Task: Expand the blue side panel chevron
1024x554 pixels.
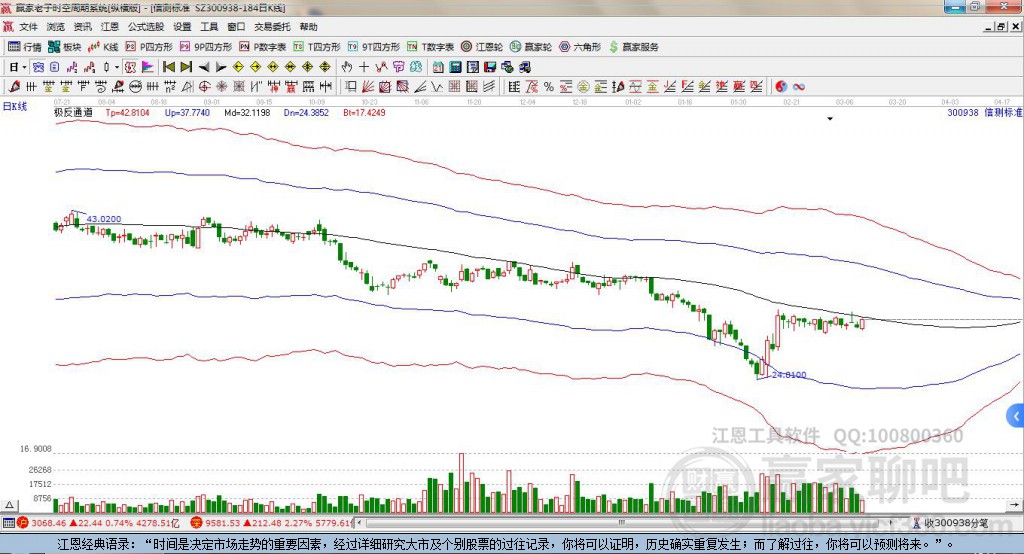Action: pyautogui.click(x=1016, y=416)
